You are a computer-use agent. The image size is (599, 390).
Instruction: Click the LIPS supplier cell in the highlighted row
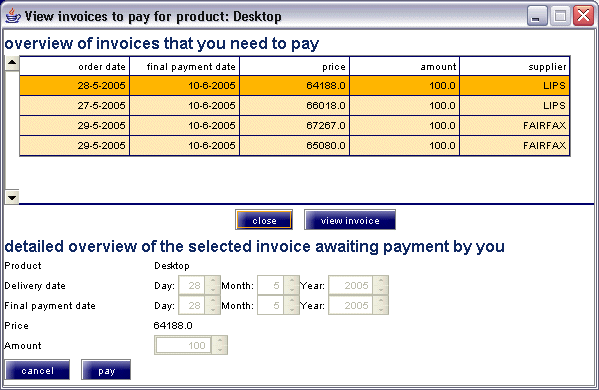(515, 86)
